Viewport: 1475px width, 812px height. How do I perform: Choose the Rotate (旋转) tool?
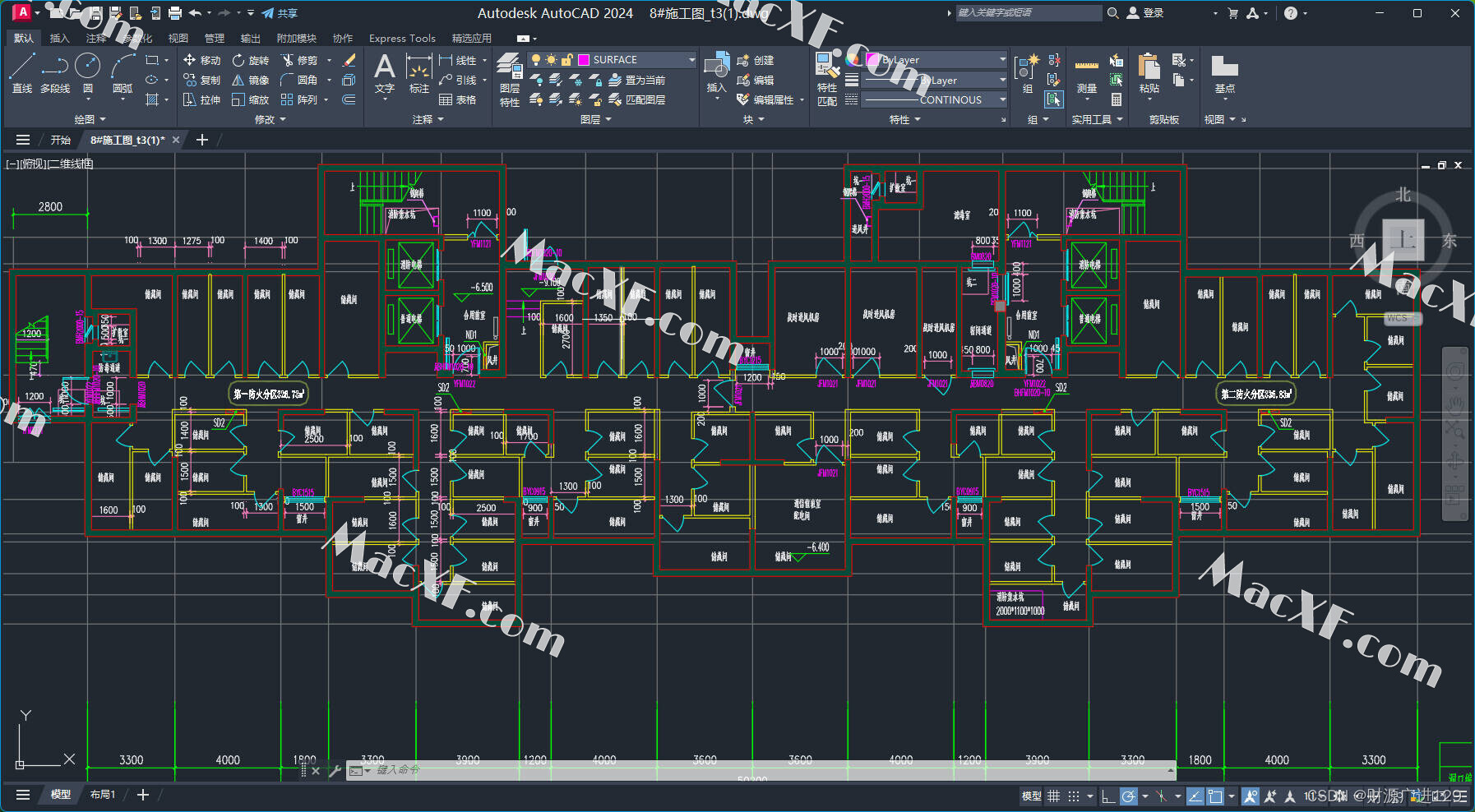(x=250, y=60)
